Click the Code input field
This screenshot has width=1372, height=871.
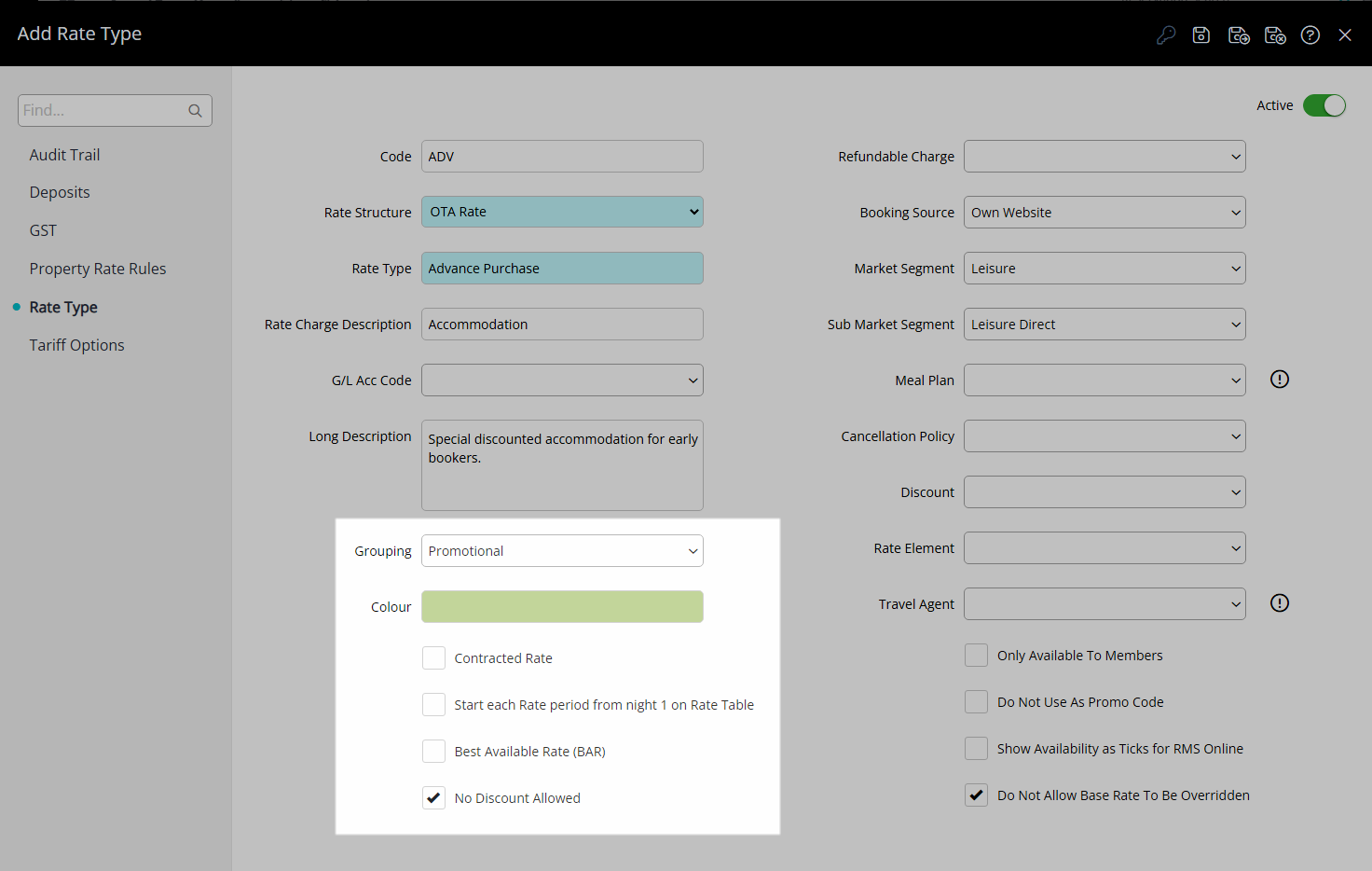pyautogui.click(x=562, y=157)
